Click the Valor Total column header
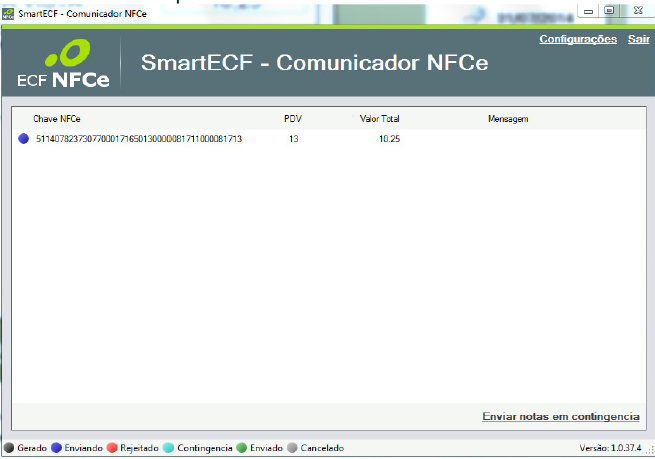 [x=379, y=119]
